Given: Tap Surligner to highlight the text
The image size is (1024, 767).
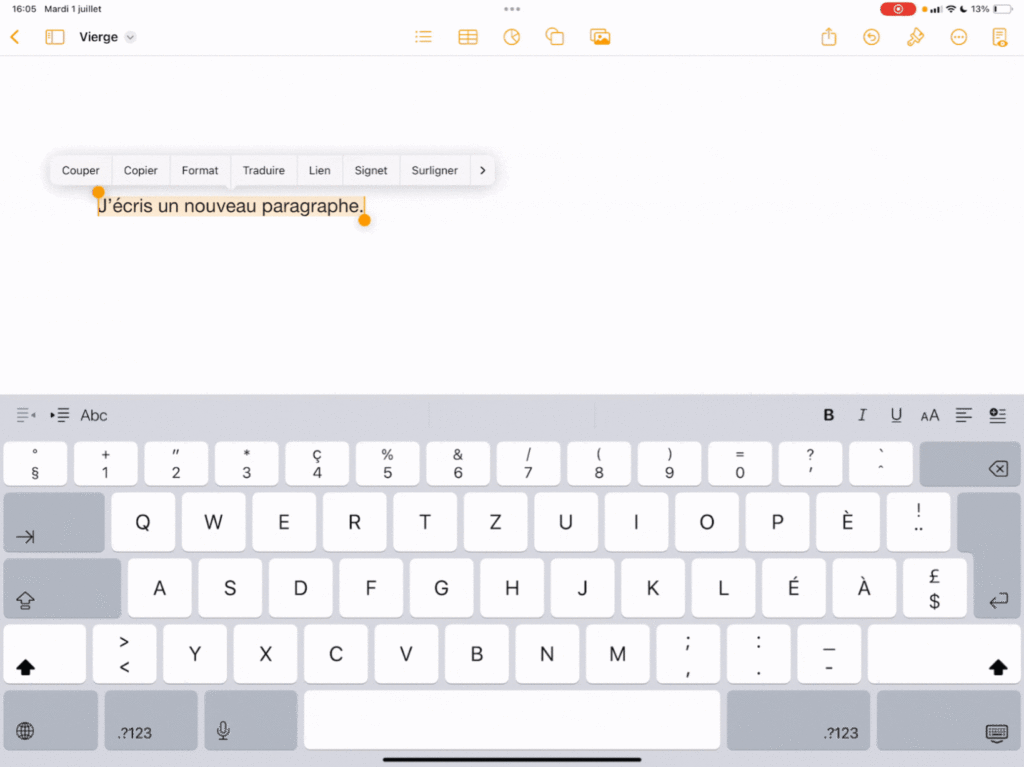Looking at the screenshot, I should coord(435,170).
